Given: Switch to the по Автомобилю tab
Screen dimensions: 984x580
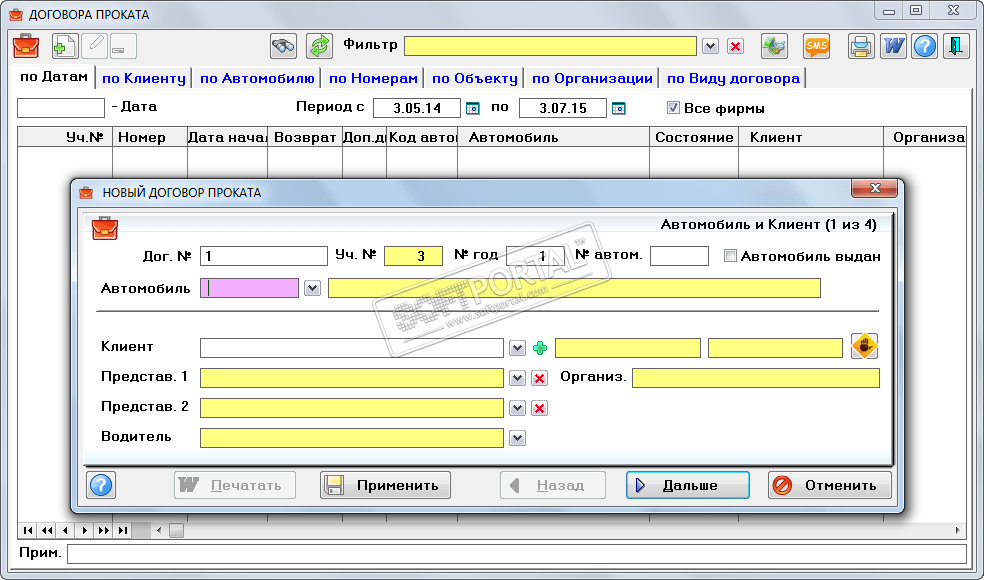Looking at the screenshot, I should 257,78.
